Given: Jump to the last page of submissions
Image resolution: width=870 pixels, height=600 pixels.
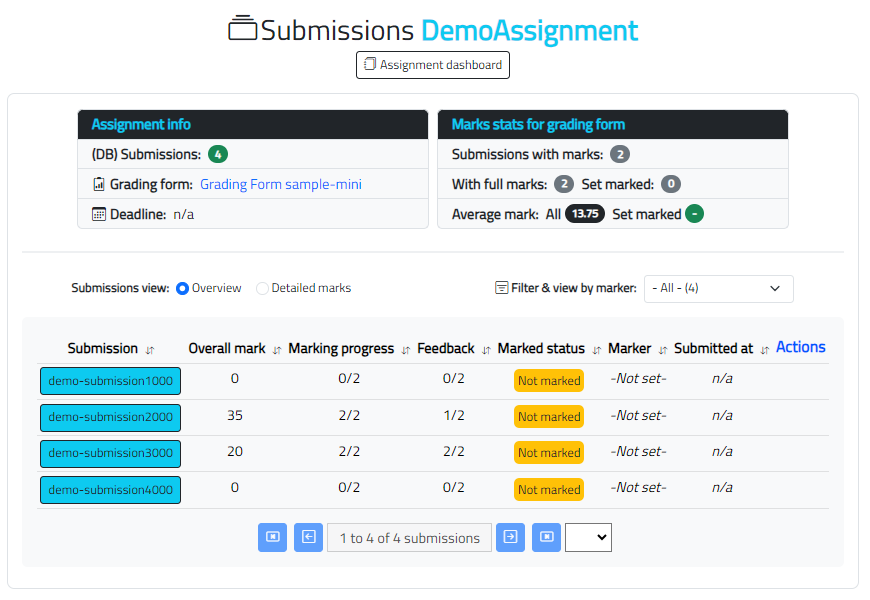Looking at the screenshot, I should 546,537.
